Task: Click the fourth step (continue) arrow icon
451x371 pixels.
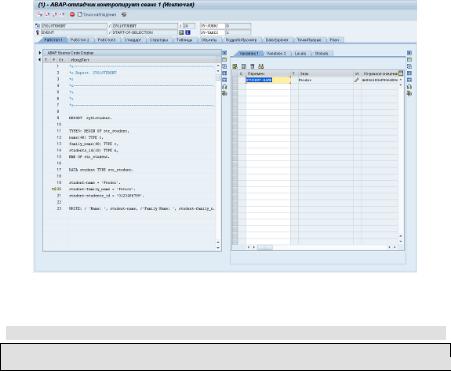Action: pos(63,14)
